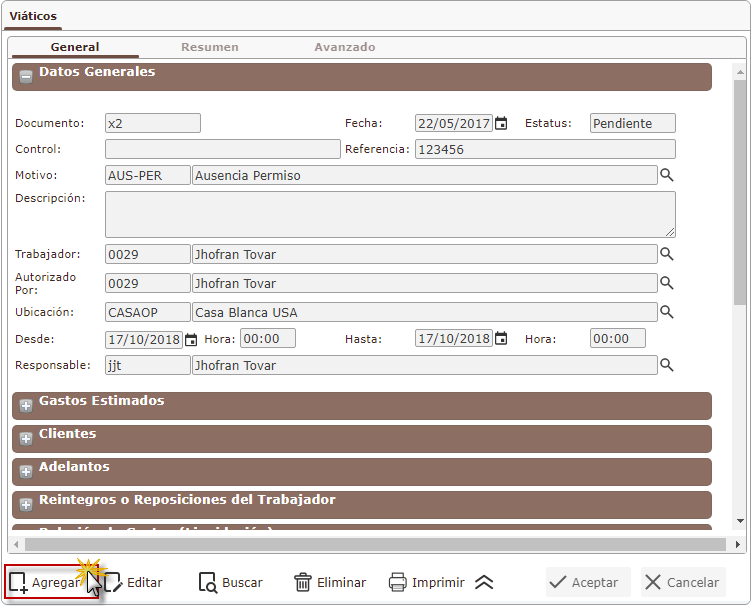Open the Trabajador lookup search icon

coord(667,254)
